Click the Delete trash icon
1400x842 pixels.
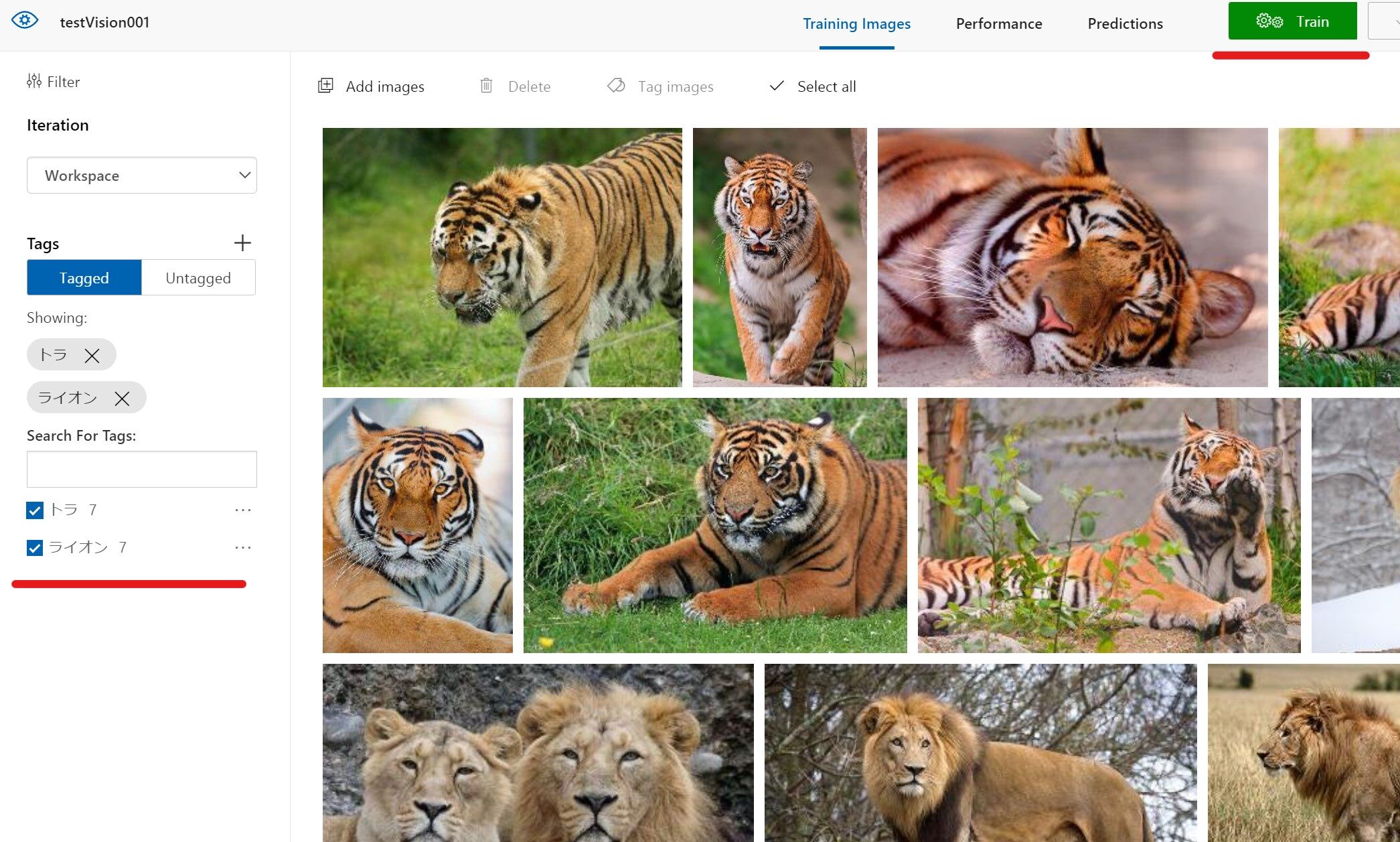[486, 86]
